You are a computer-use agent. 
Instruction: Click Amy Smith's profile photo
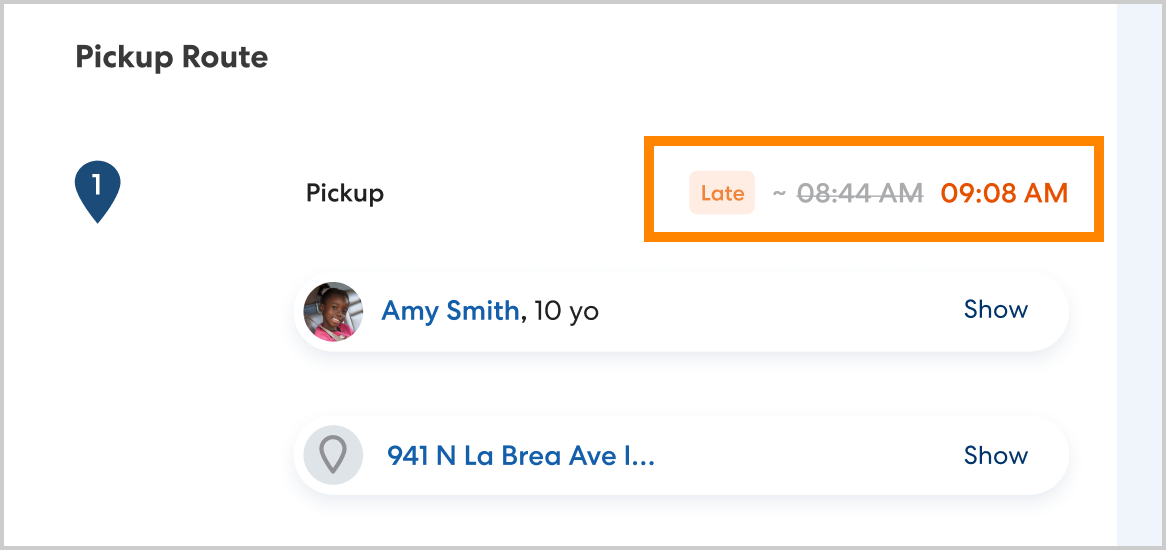coord(332,311)
